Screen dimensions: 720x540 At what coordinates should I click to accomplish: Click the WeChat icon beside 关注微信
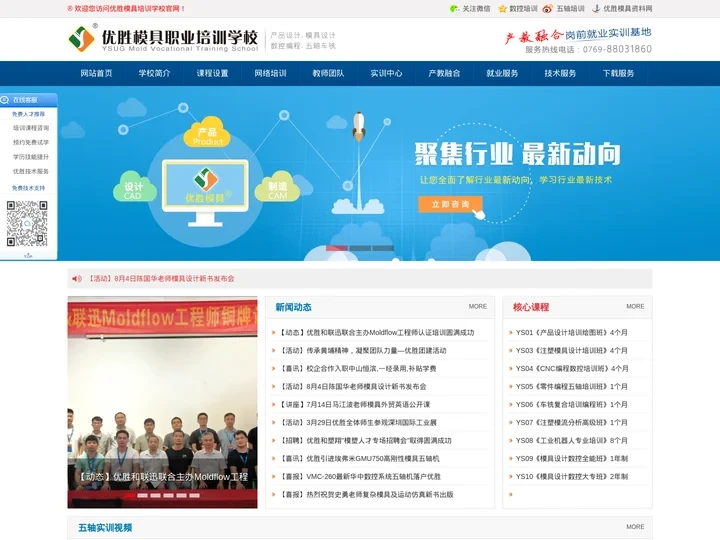pos(454,8)
